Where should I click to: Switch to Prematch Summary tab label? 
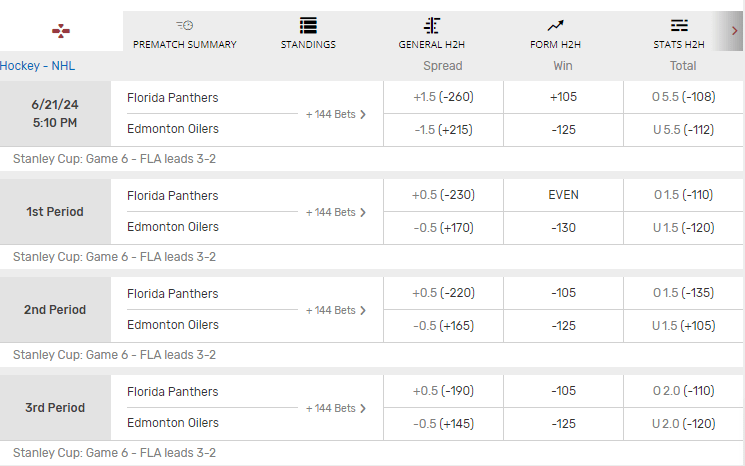(x=185, y=44)
